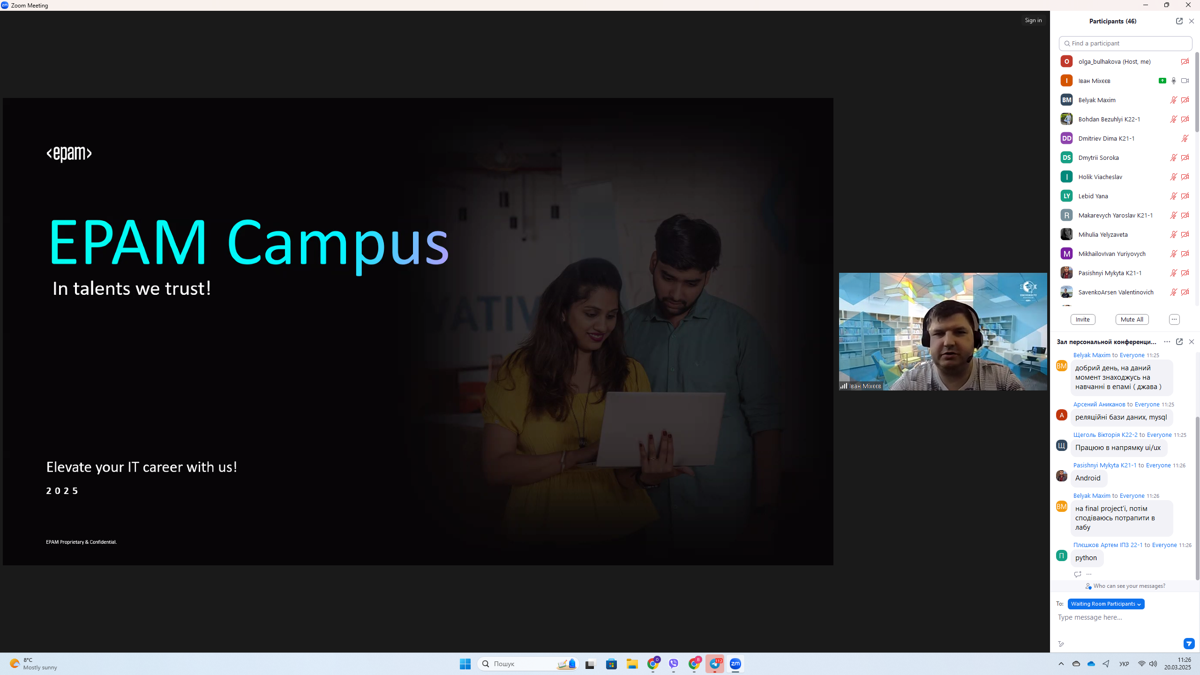Open File Explorer from the taskbar

click(x=632, y=664)
